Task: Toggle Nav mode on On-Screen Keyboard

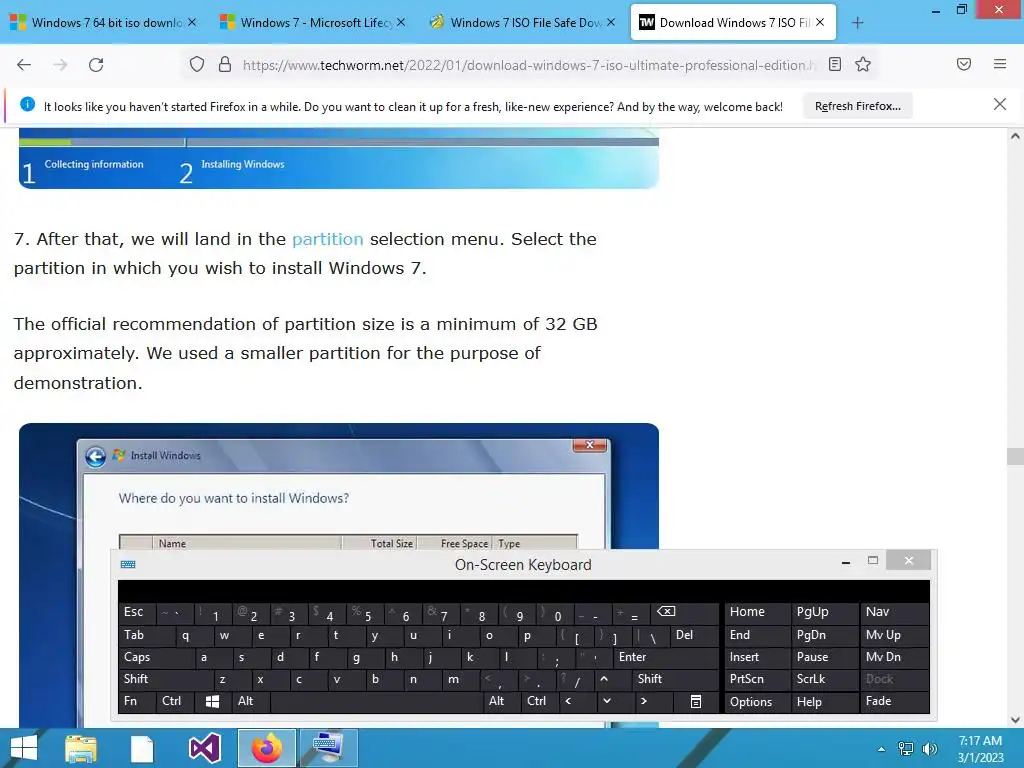Action: click(894, 613)
